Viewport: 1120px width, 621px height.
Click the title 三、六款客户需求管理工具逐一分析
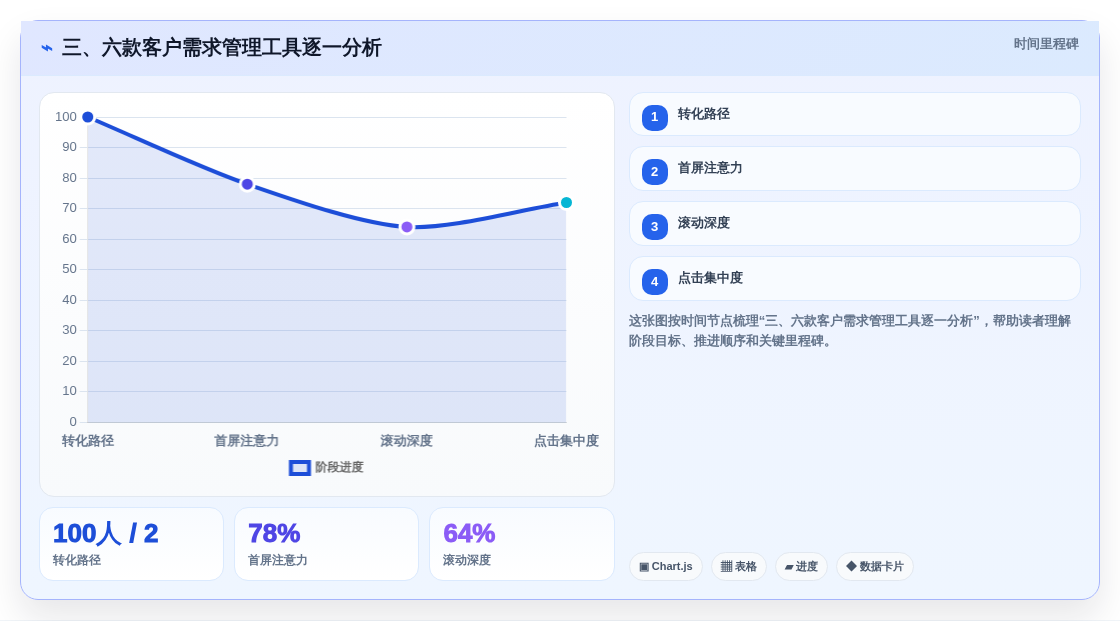(x=221, y=48)
